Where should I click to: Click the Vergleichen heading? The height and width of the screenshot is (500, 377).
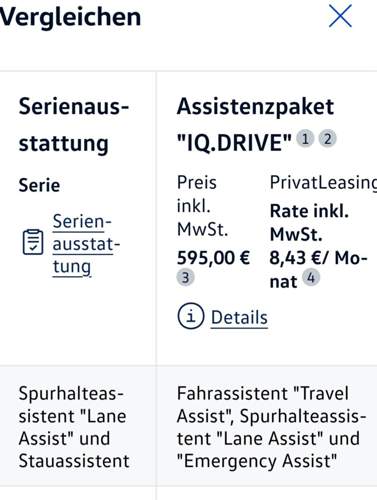tap(70, 17)
